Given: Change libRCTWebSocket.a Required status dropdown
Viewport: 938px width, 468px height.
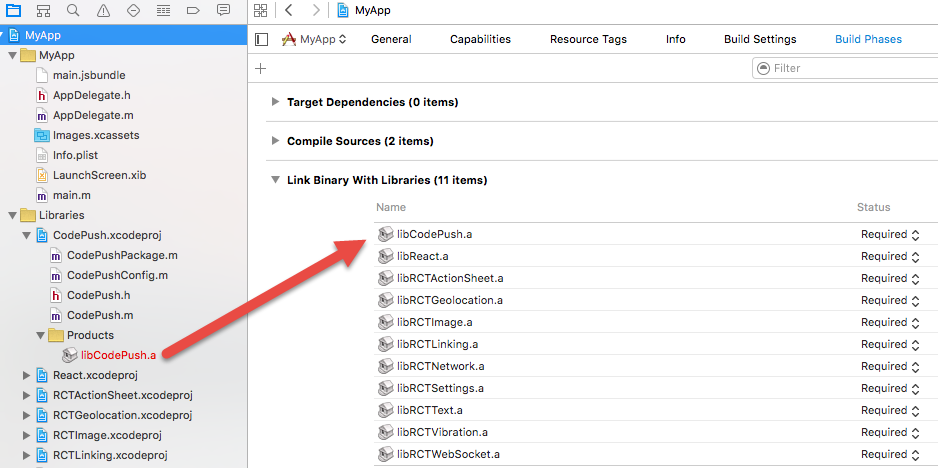Looking at the screenshot, I should [890, 454].
